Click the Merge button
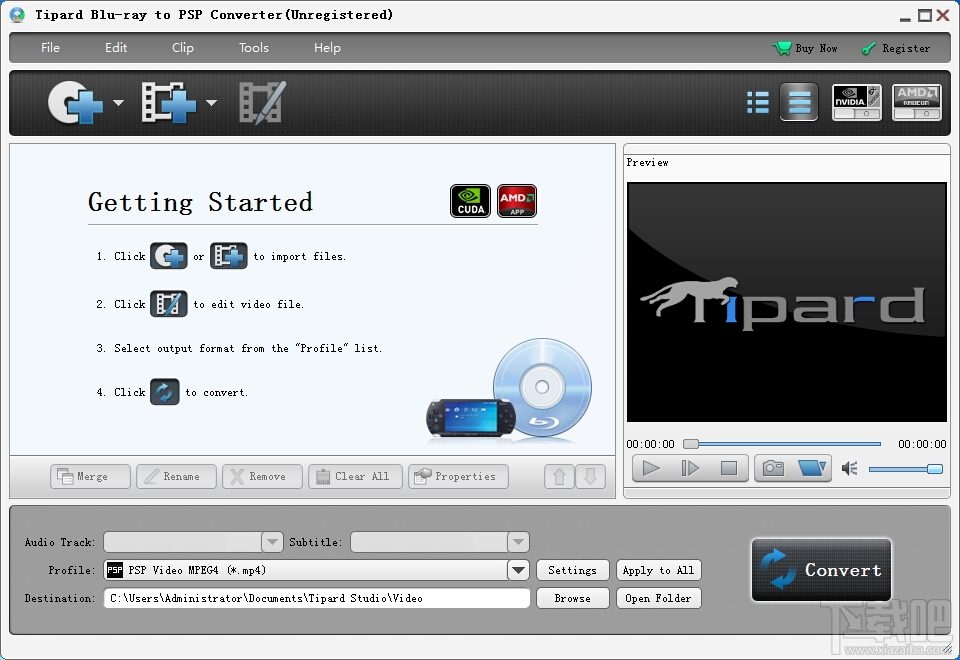Image resolution: width=960 pixels, height=660 pixels. point(90,476)
